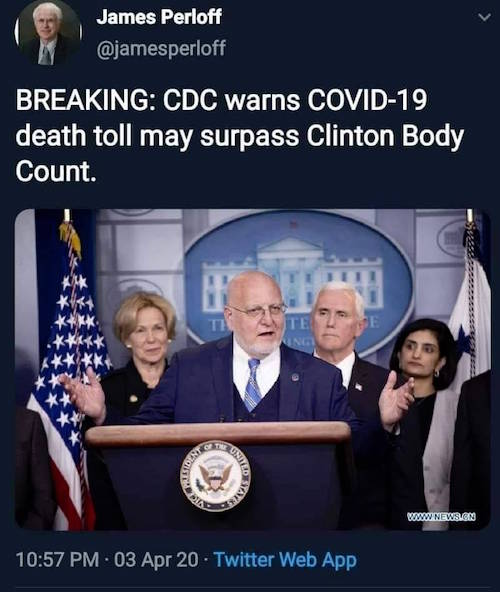Click the round seal on the podium
The width and height of the screenshot is (500, 592).
pyautogui.click(x=215, y=476)
